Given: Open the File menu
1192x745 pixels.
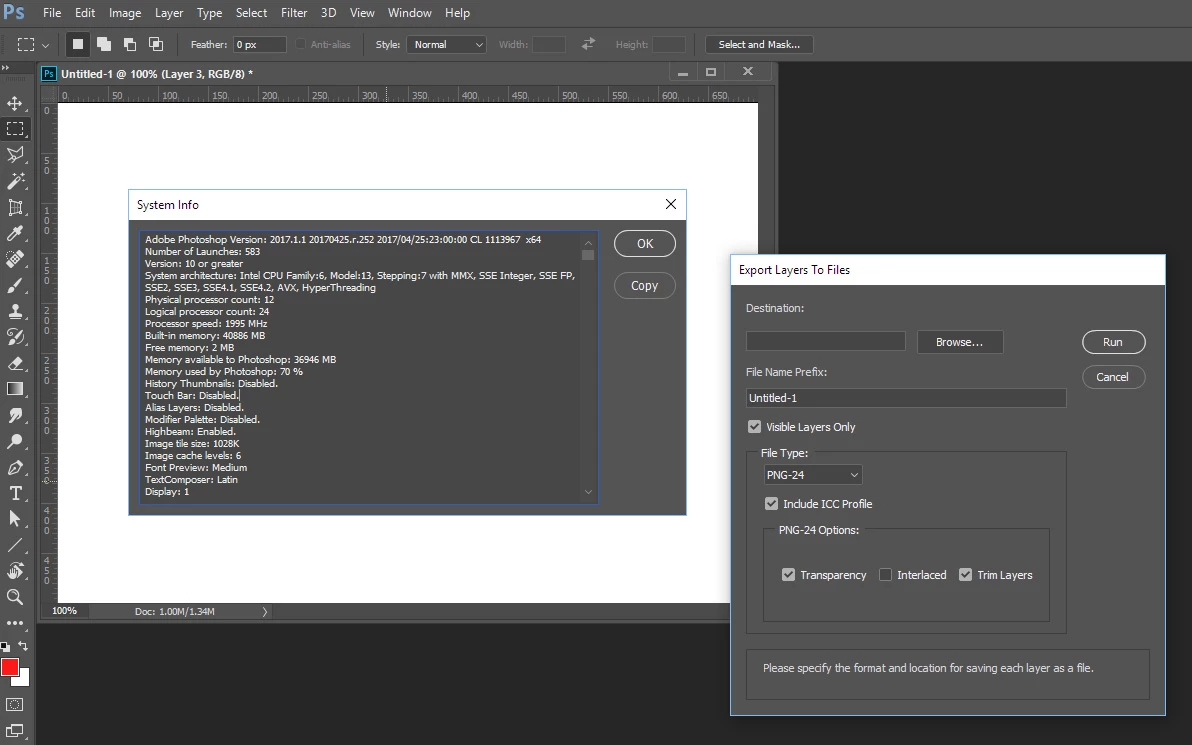Looking at the screenshot, I should click(x=52, y=13).
